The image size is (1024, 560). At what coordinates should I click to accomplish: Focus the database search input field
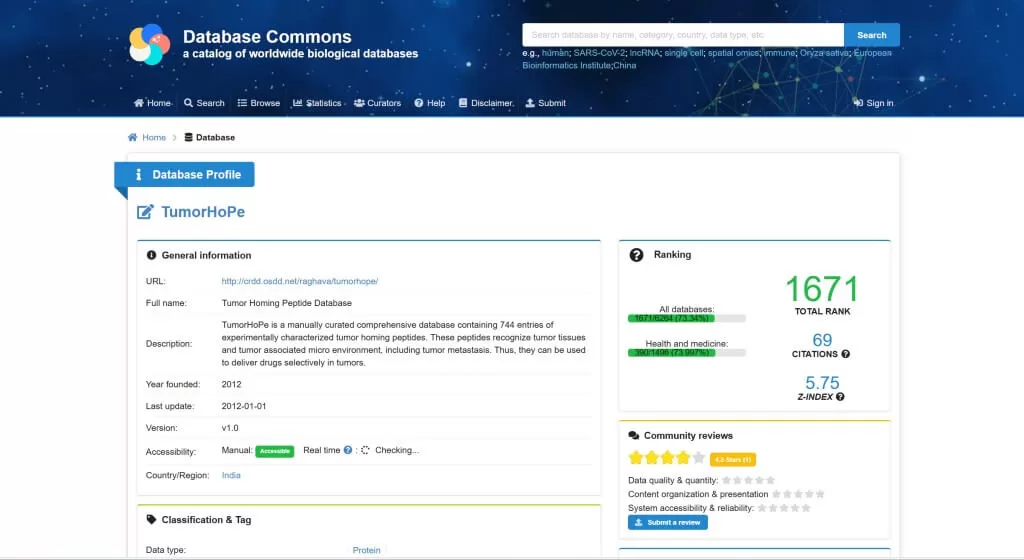tap(683, 35)
